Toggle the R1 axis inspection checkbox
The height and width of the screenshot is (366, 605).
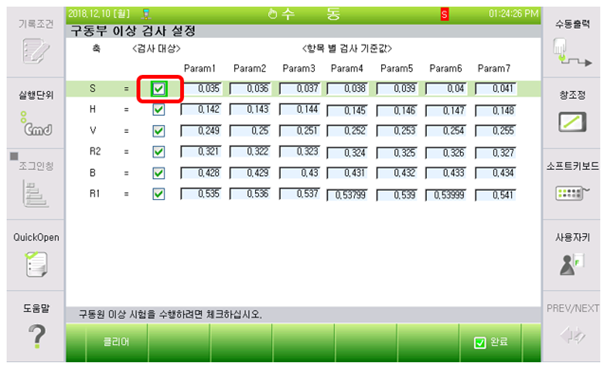coord(159,194)
